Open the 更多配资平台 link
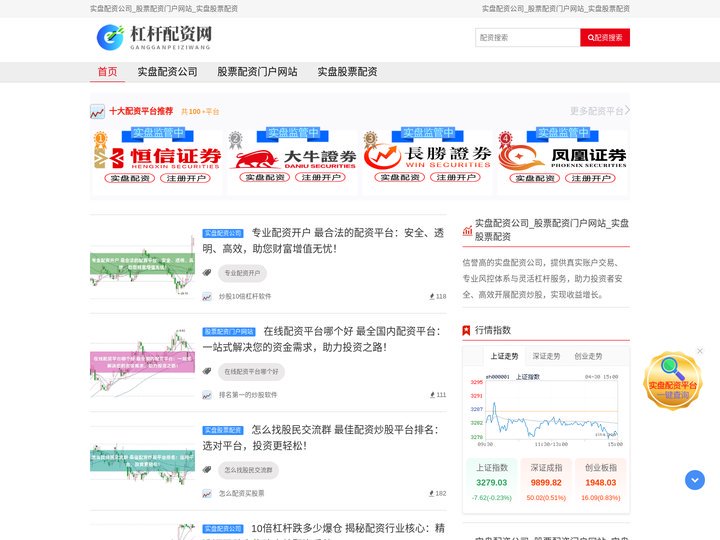This screenshot has height=540, width=720. point(600,111)
